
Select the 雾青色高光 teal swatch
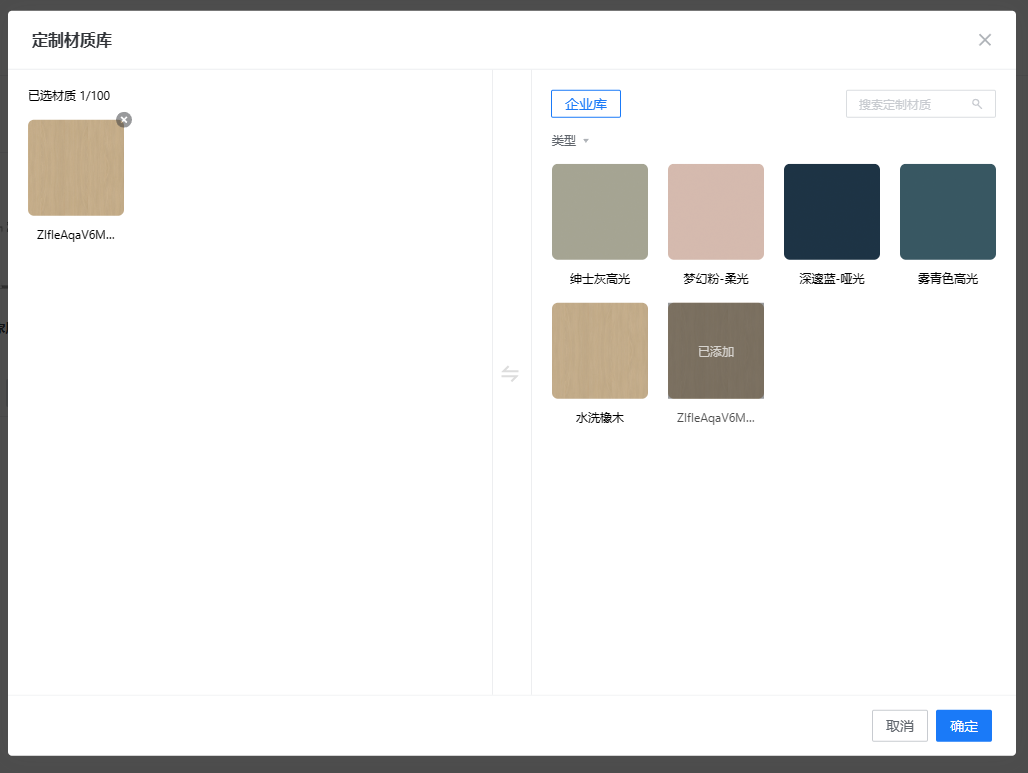tap(948, 212)
